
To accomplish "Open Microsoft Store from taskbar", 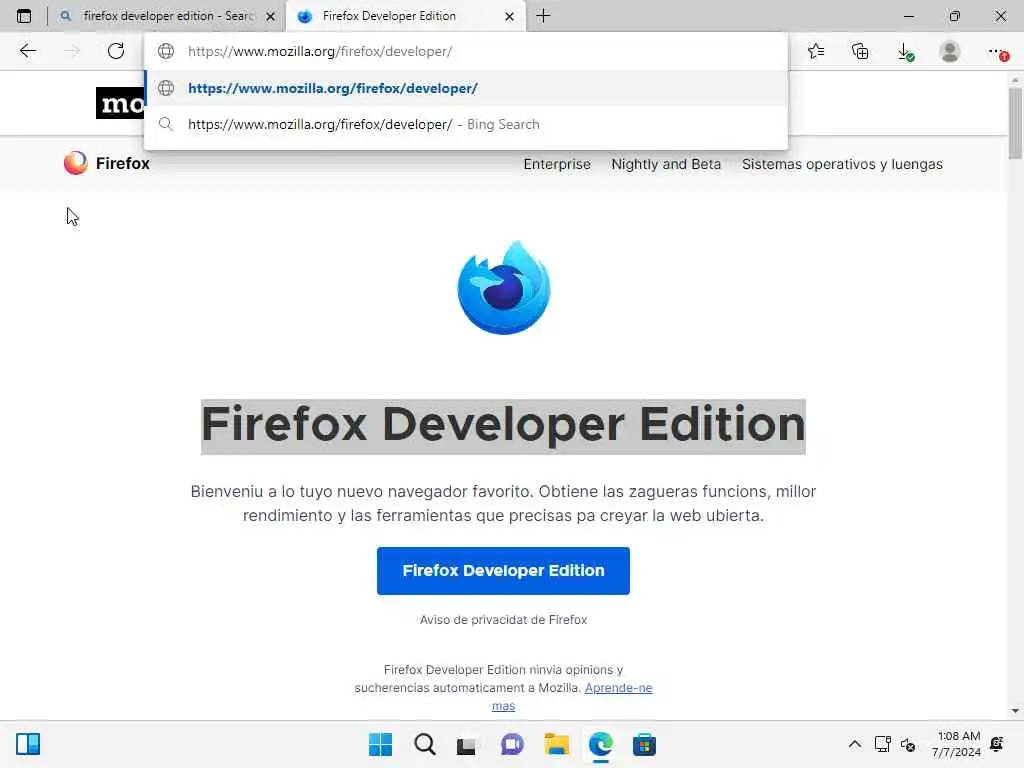I will (644, 744).
